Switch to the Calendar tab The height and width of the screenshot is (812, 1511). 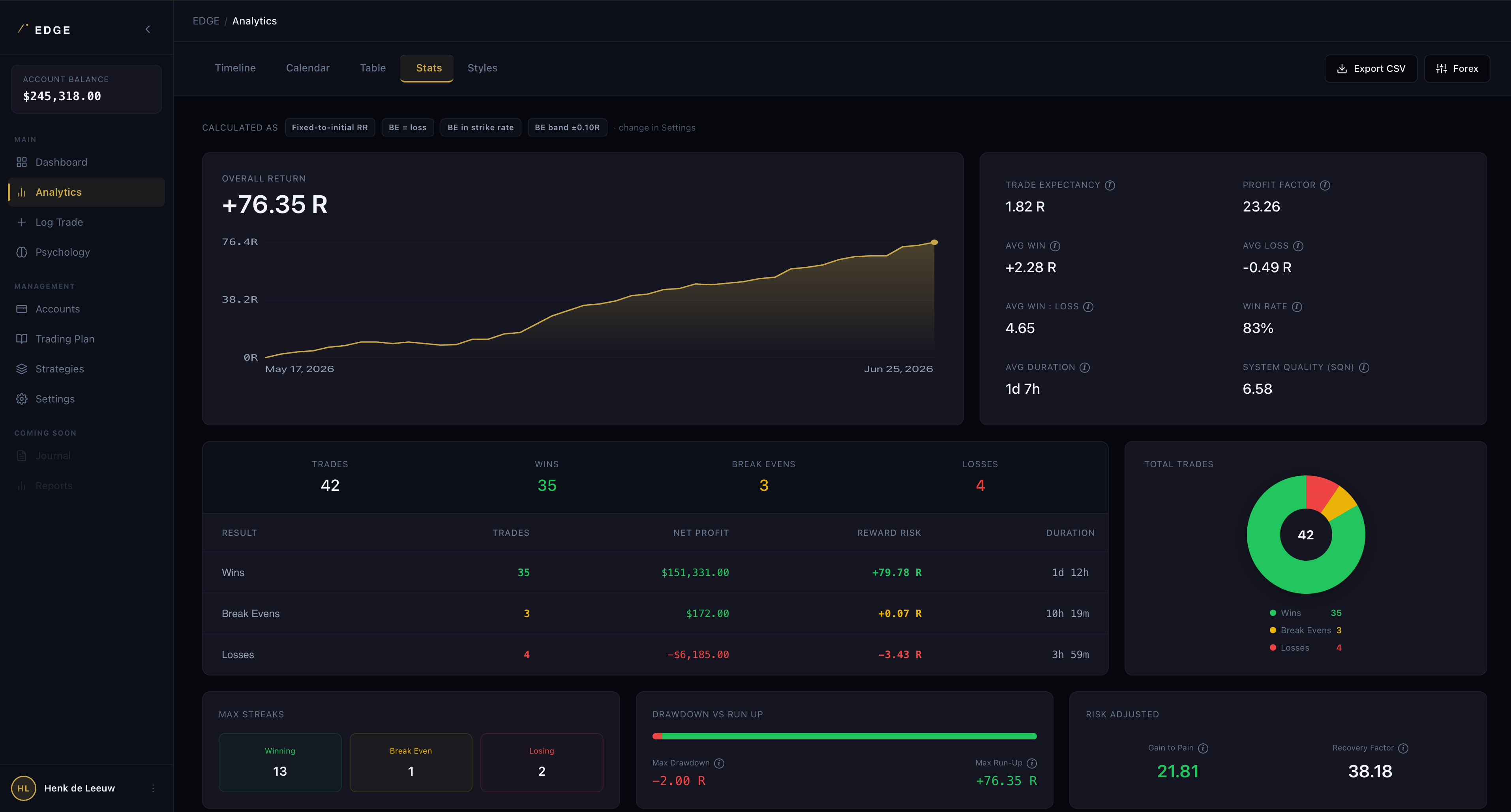point(307,68)
